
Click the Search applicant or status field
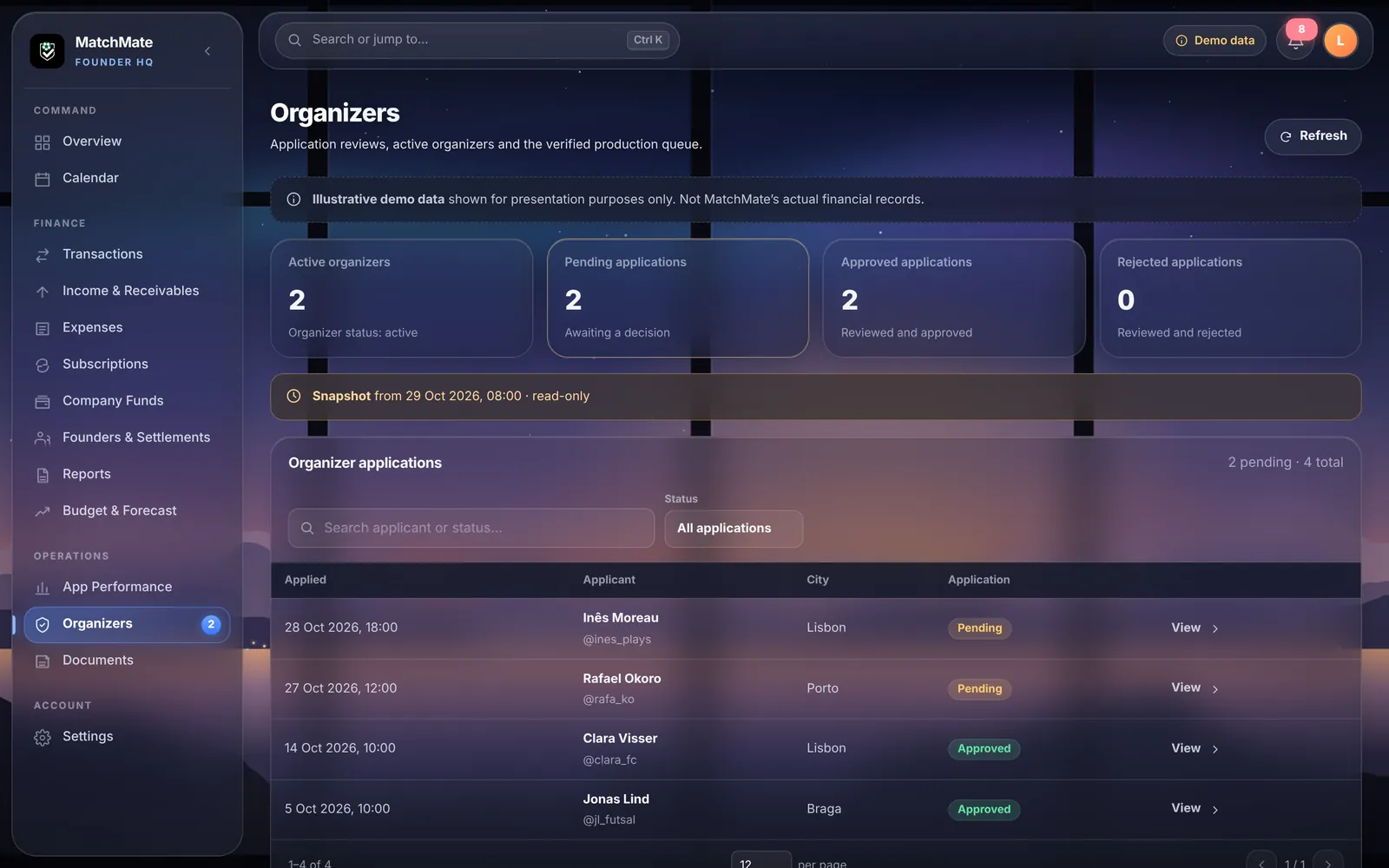[471, 528]
